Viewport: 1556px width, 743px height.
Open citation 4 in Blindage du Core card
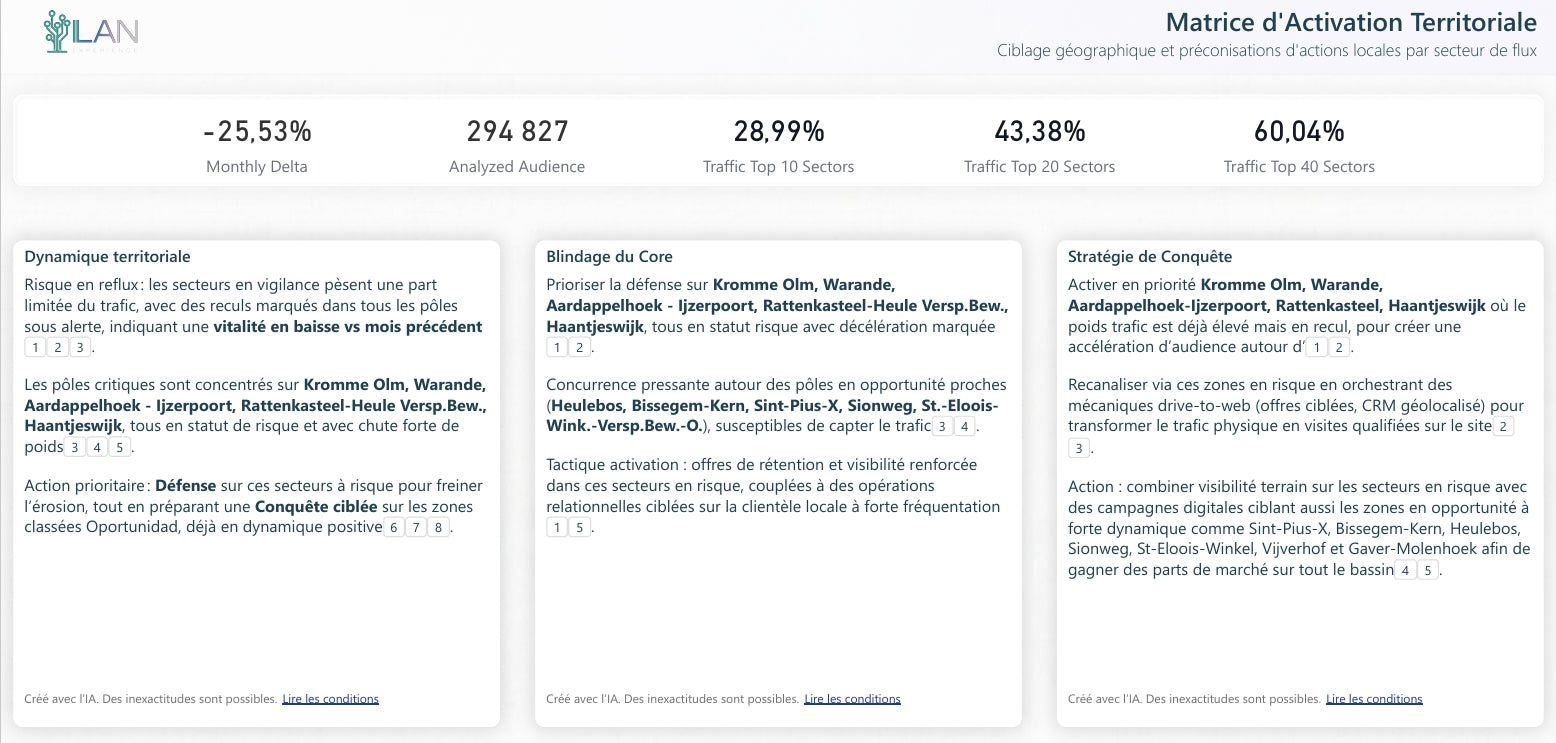964,427
